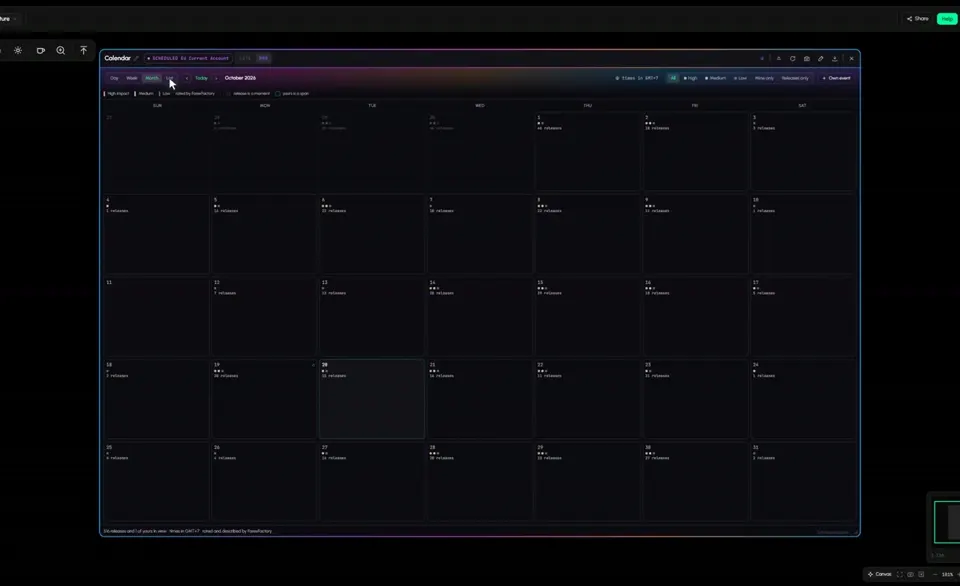Filter by High impact
Image resolution: width=960 pixels, height=586 pixels.
pyautogui.click(x=691, y=78)
